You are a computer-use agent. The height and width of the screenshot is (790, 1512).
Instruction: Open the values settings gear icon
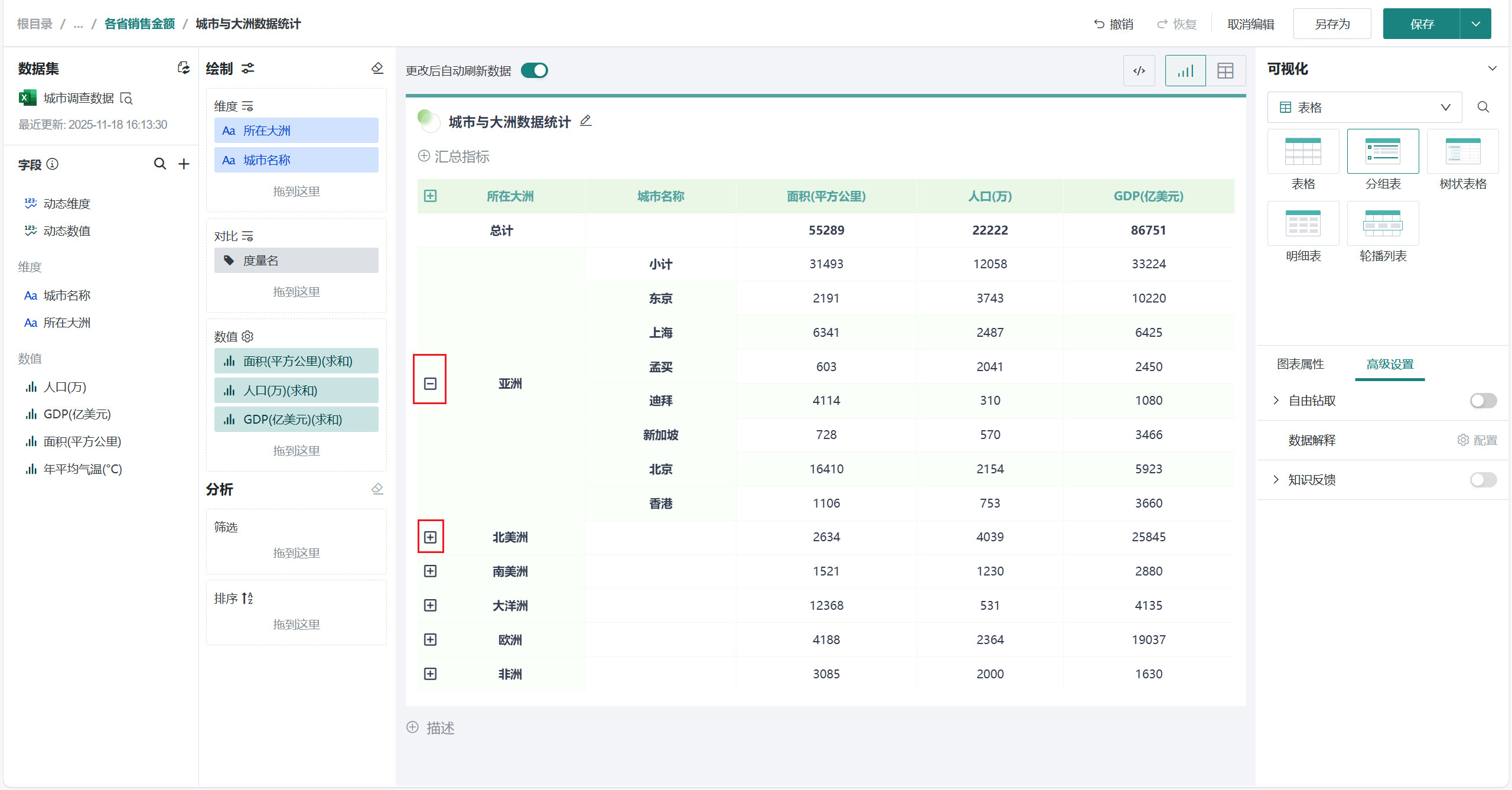pyautogui.click(x=248, y=336)
